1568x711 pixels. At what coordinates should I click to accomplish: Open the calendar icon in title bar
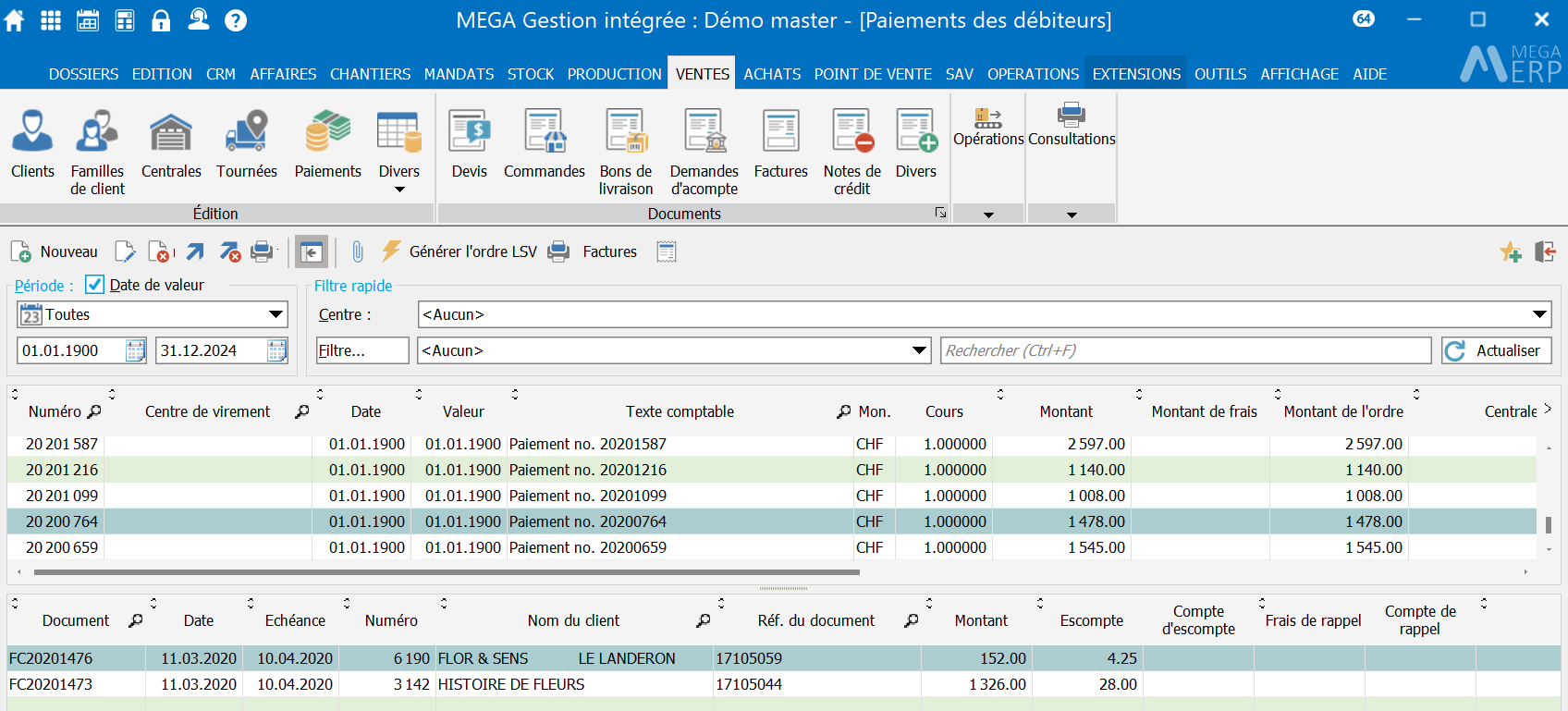pos(88,19)
